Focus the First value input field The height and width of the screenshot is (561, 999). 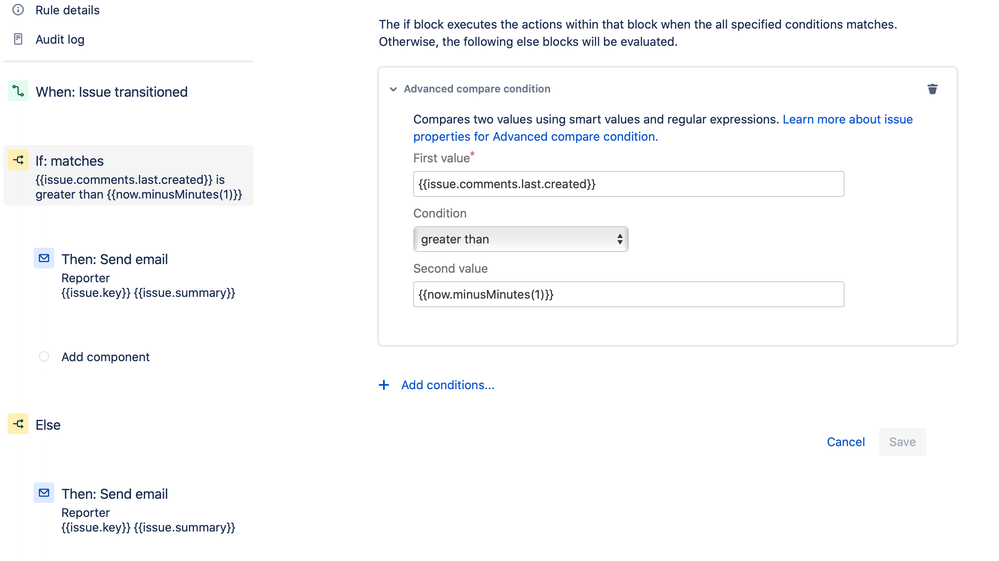pos(628,184)
